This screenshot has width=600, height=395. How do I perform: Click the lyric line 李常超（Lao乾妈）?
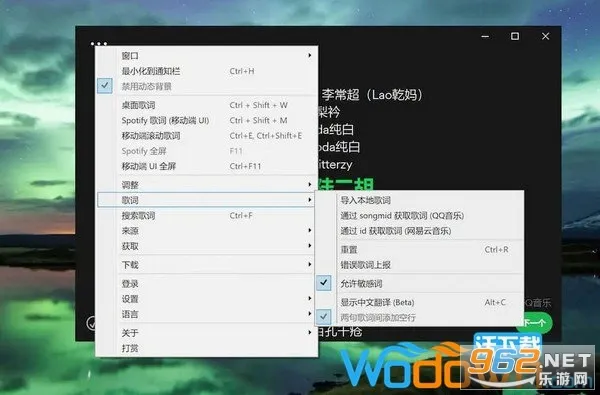(372, 95)
